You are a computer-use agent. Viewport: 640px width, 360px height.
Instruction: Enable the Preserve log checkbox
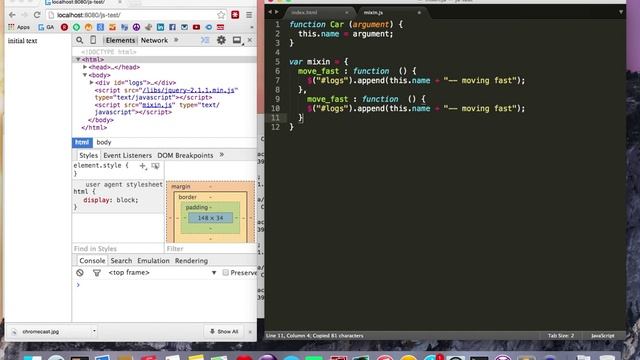(226, 273)
